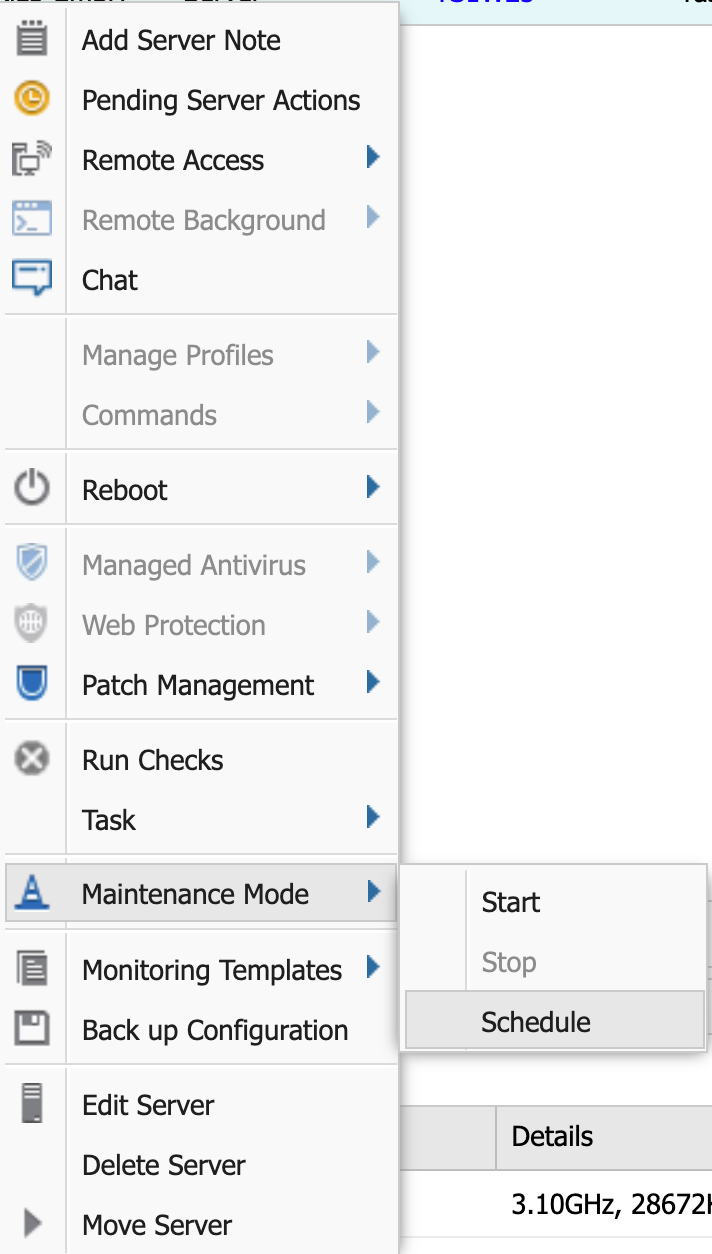Select the Delete Server menu entry
This screenshot has width=712, height=1254.
164,1165
